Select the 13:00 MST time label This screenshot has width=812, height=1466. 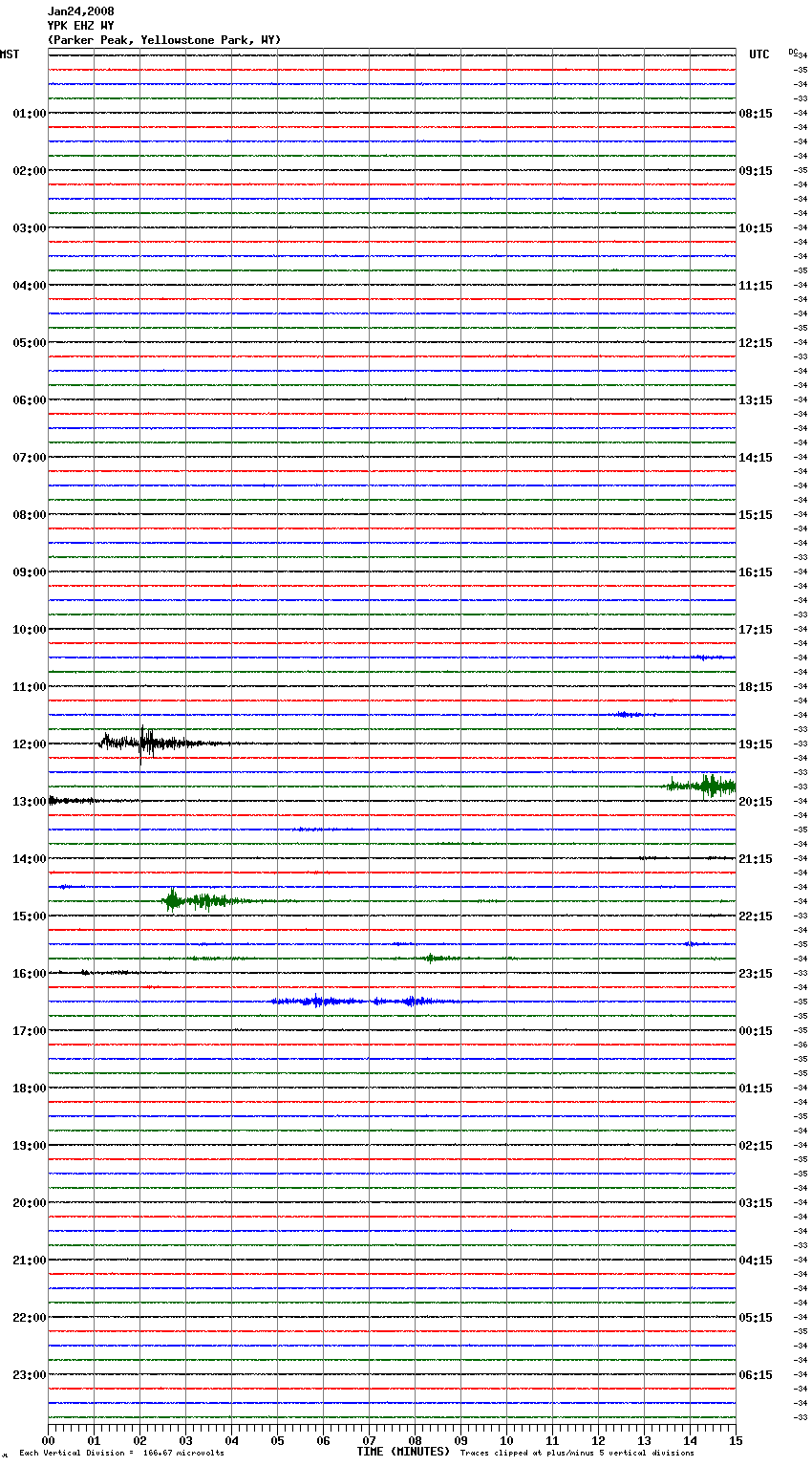pos(29,802)
